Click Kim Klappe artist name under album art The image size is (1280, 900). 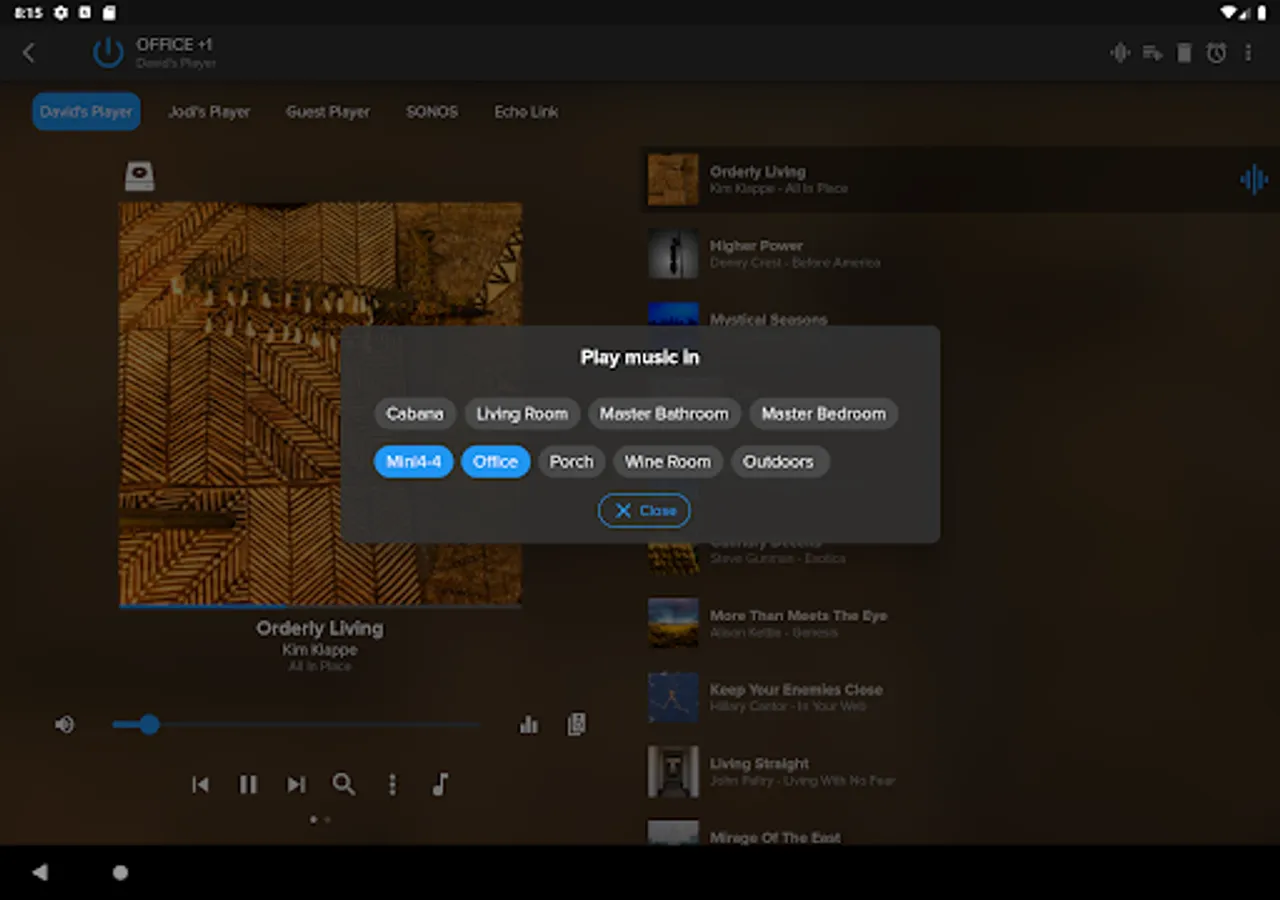pyautogui.click(x=320, y=650)
